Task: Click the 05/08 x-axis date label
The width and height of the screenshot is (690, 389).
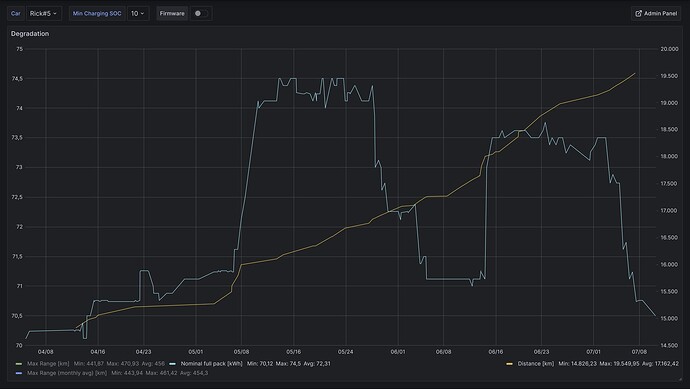Action: coord(241,352)
